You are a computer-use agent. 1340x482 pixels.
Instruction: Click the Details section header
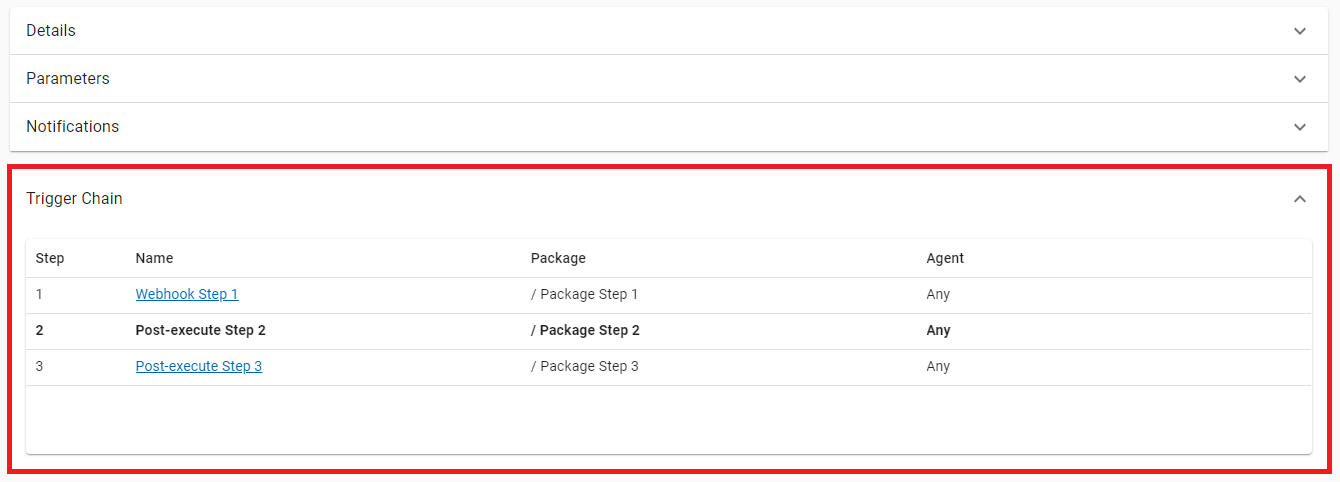tap(51, 31)
